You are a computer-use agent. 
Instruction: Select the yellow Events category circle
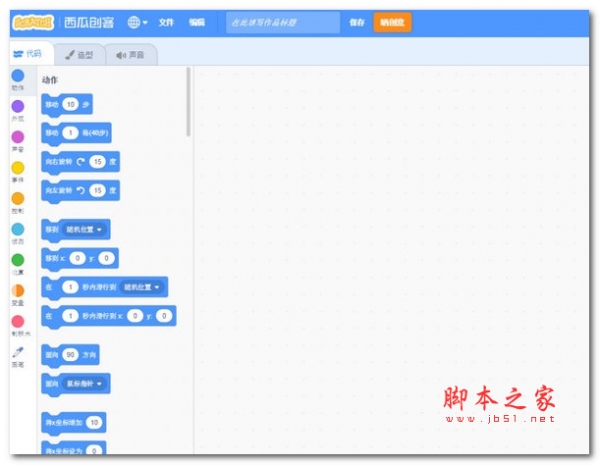[18, 168]
